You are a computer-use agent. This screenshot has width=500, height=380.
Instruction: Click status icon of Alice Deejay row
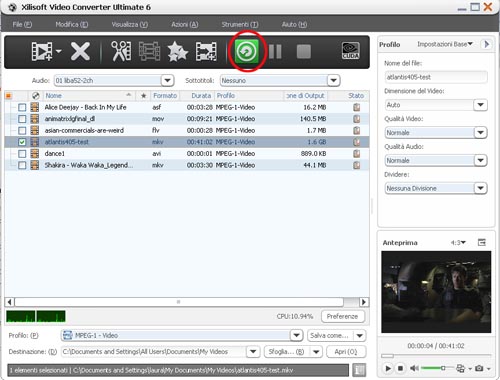coord(356,107)
